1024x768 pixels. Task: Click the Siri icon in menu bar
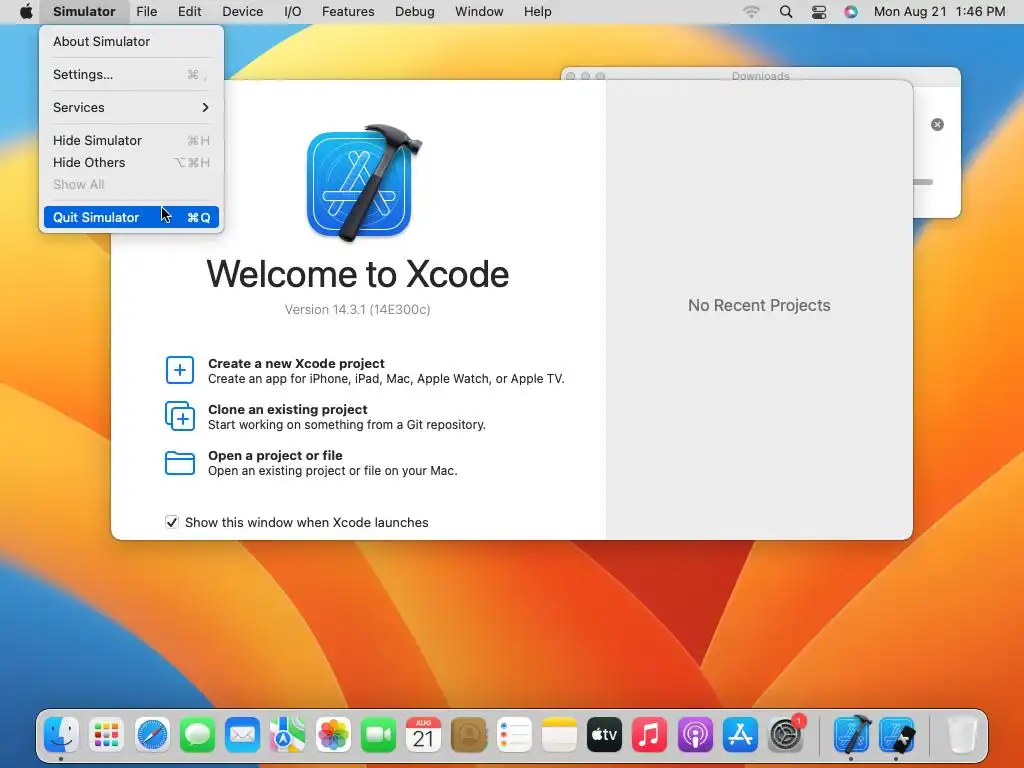(850, 11)
